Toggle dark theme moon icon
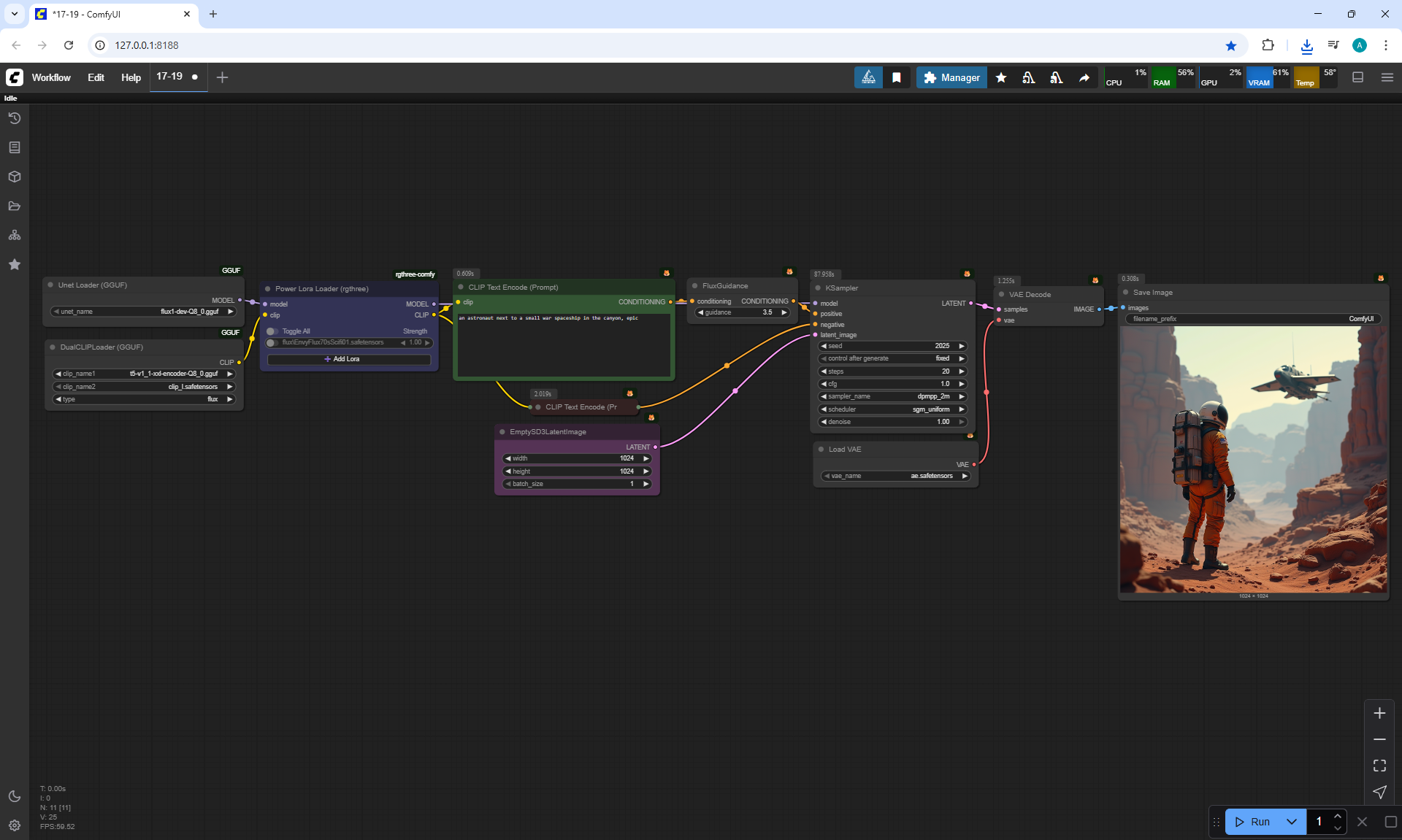1402x840 pixels. tap(15, 796)
